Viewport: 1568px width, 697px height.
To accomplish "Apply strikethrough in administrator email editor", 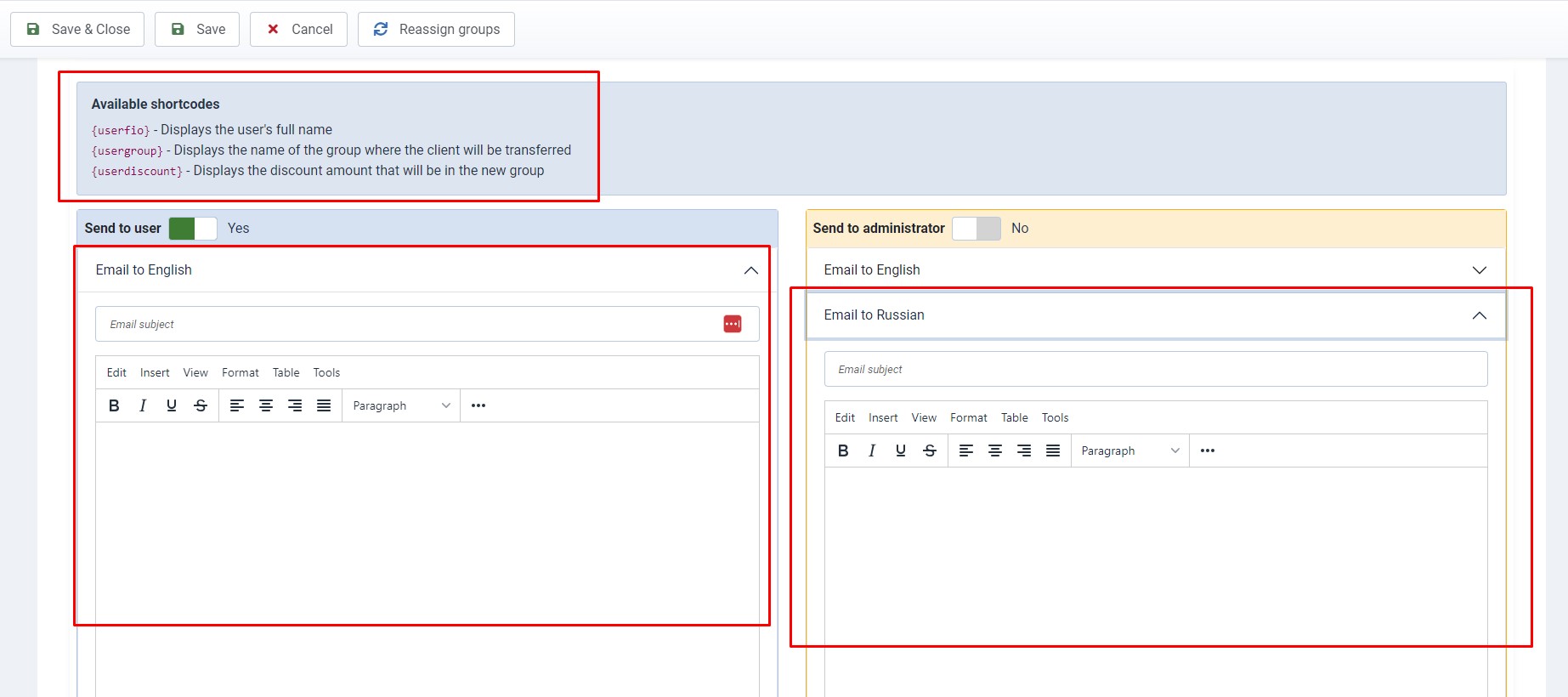I will [930, 450].
